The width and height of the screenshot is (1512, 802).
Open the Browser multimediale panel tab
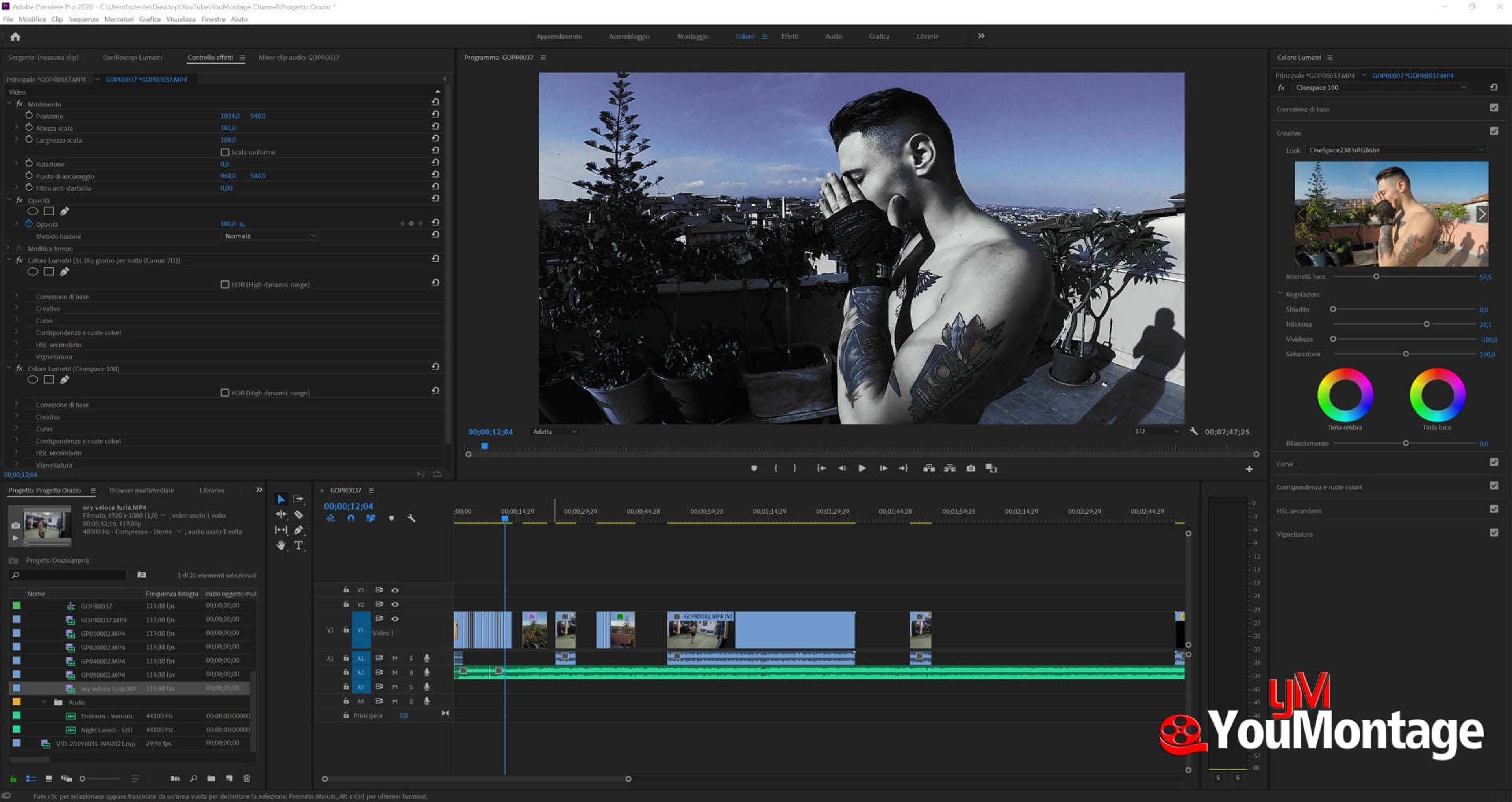141,490
